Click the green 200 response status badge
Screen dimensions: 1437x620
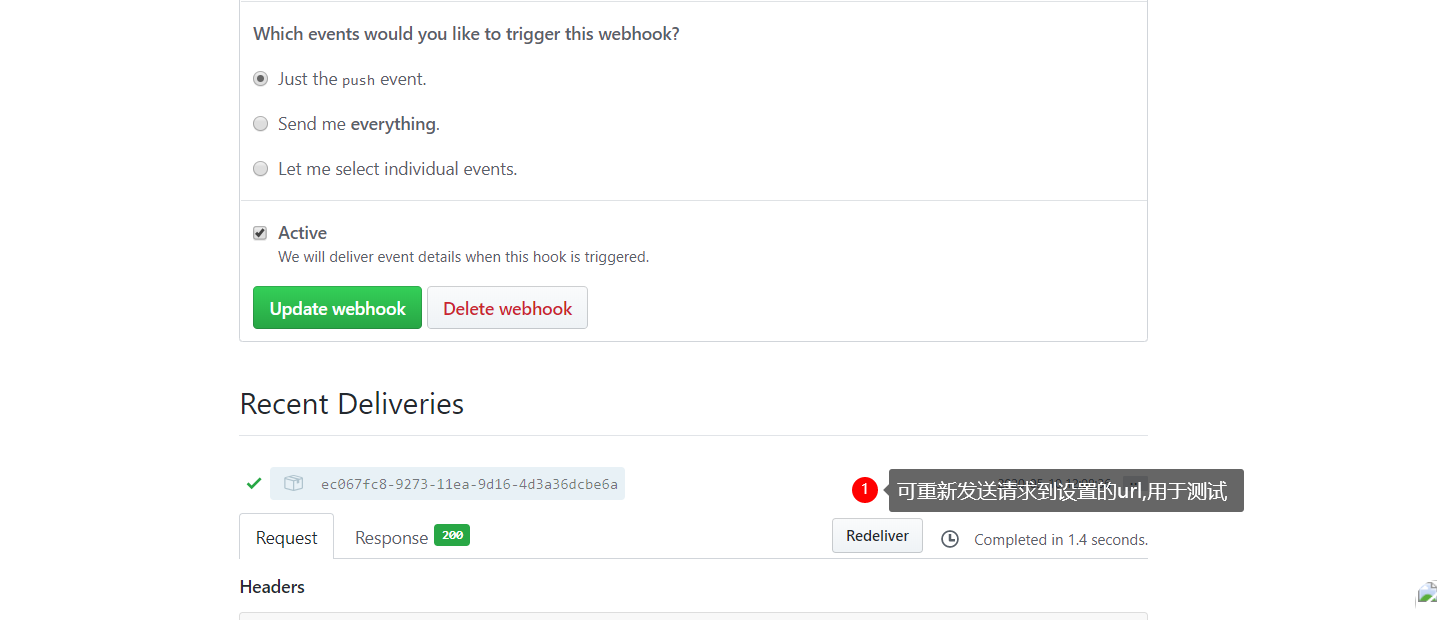click(x=452, y=535)
